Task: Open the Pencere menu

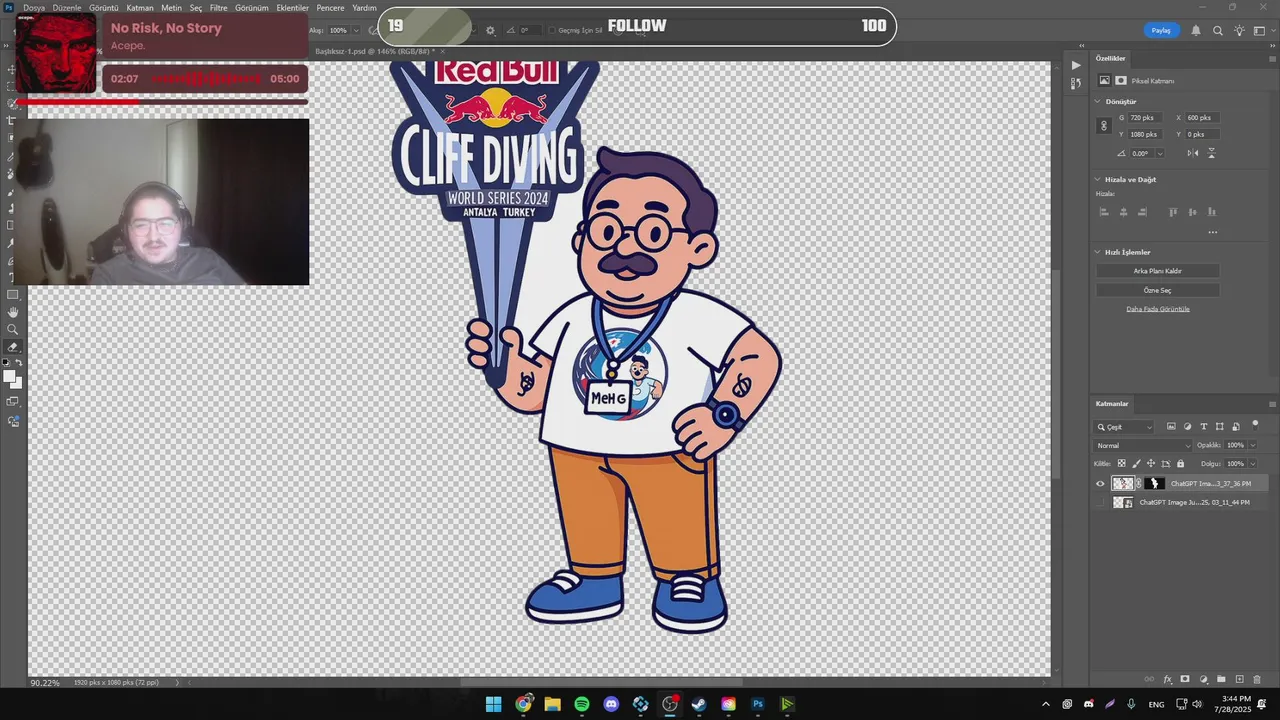Action: point(330,8)
